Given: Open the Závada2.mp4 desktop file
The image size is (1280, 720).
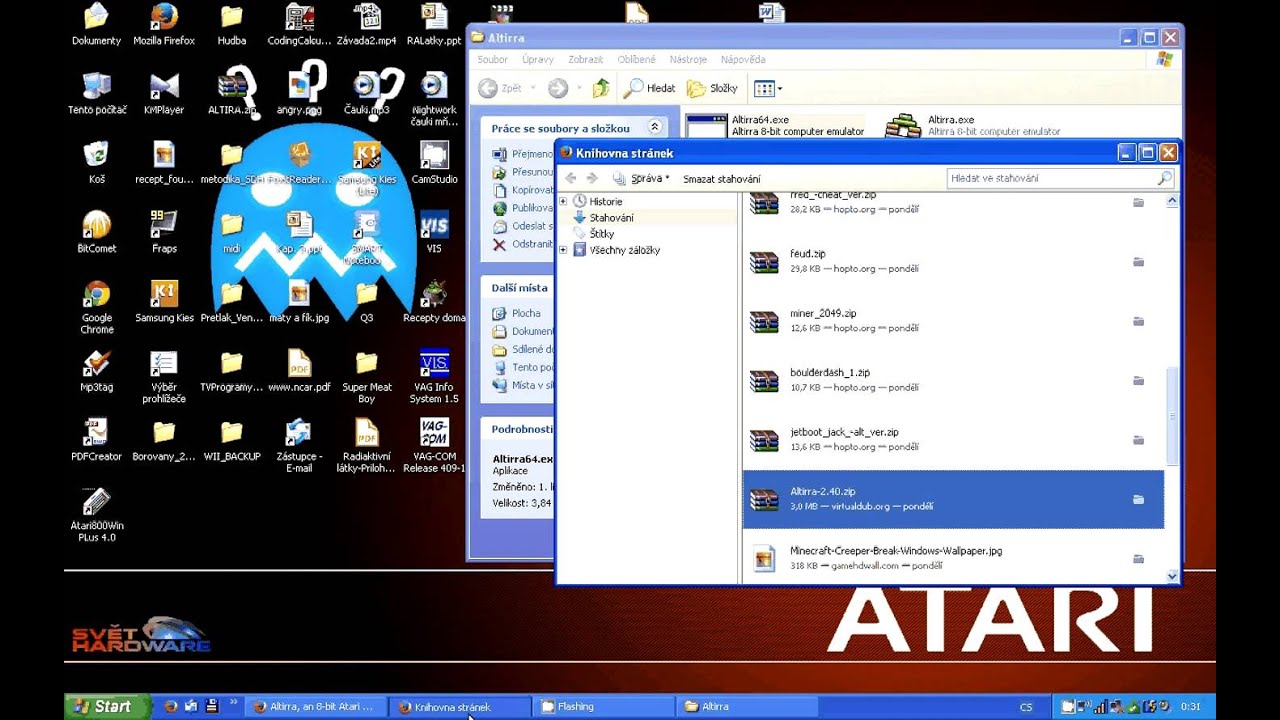Looking at the screenshot, I should (x=367, y=25).
